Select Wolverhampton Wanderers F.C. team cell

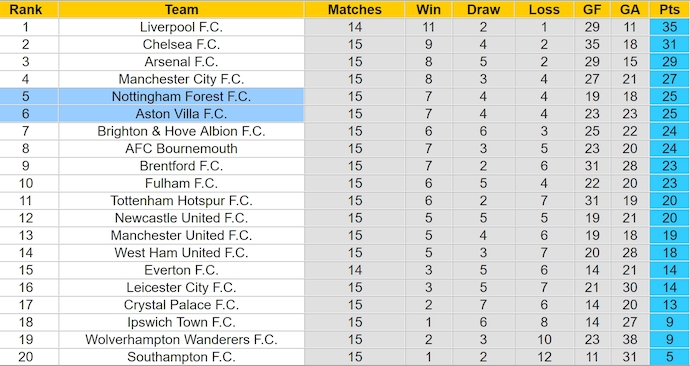(181, 340)
